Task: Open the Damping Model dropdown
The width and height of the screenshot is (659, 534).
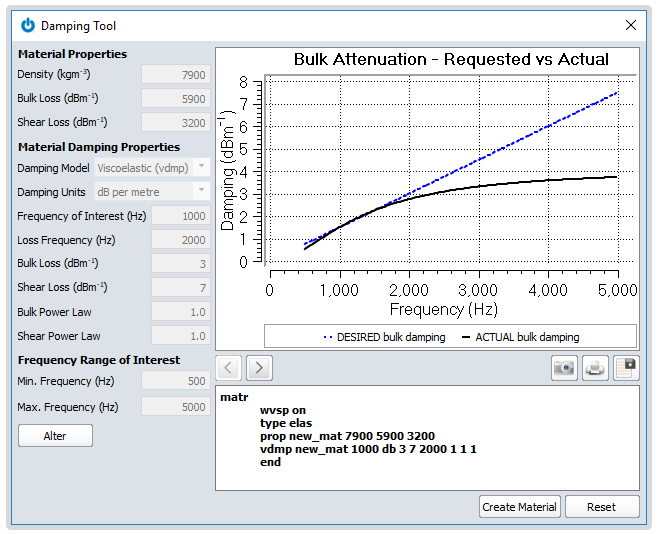Action: point(151,168)
